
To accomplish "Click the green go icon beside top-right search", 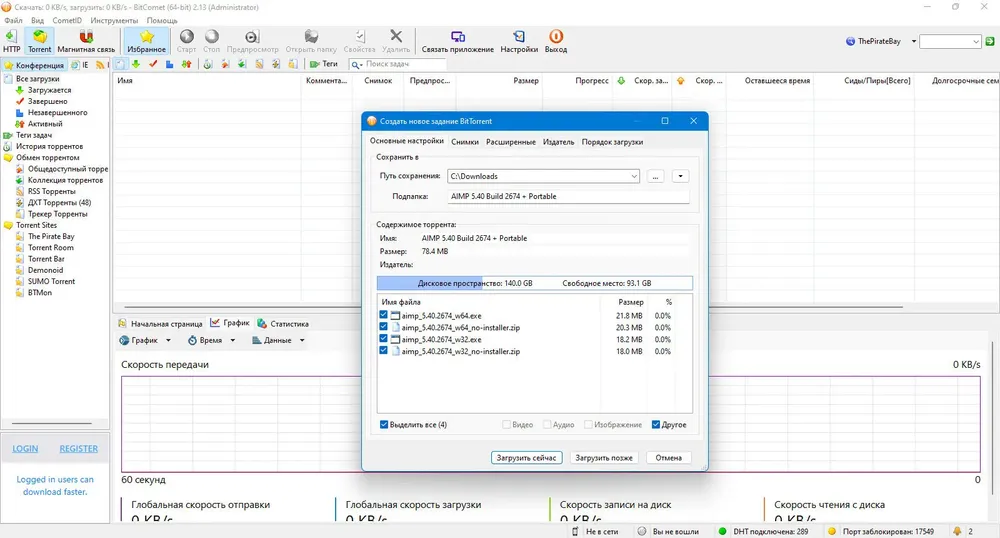I will coord(990,41).
